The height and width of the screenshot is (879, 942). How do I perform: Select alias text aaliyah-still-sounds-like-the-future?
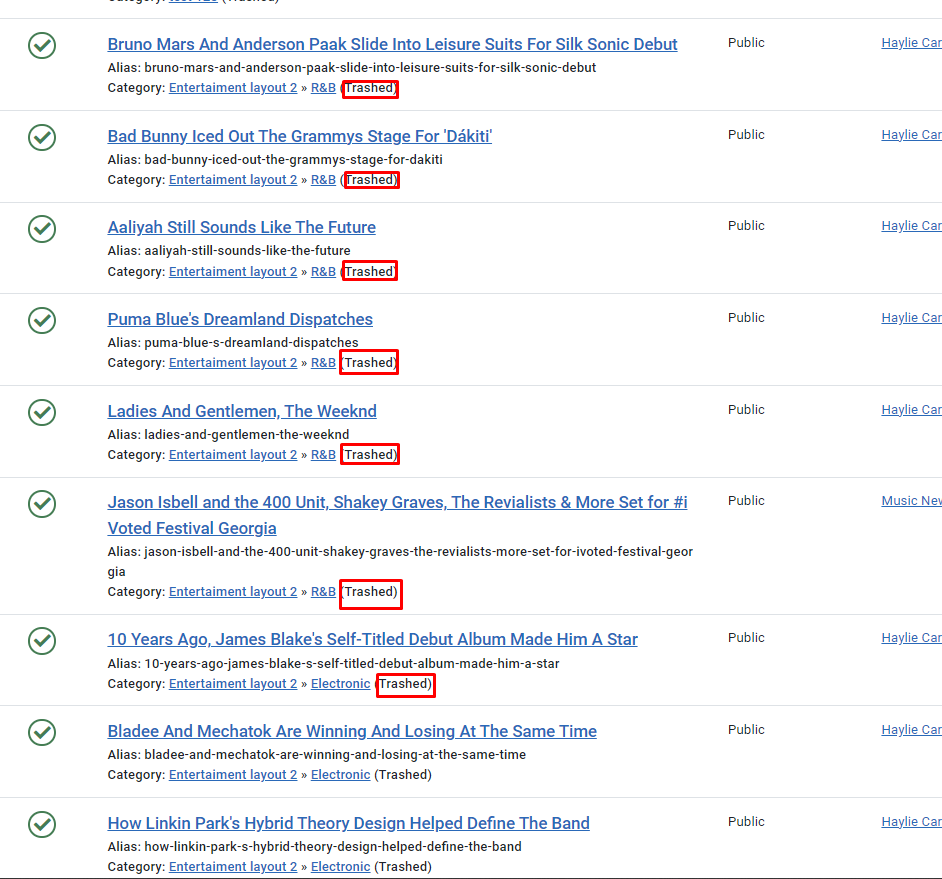click(x=248, y=250)
